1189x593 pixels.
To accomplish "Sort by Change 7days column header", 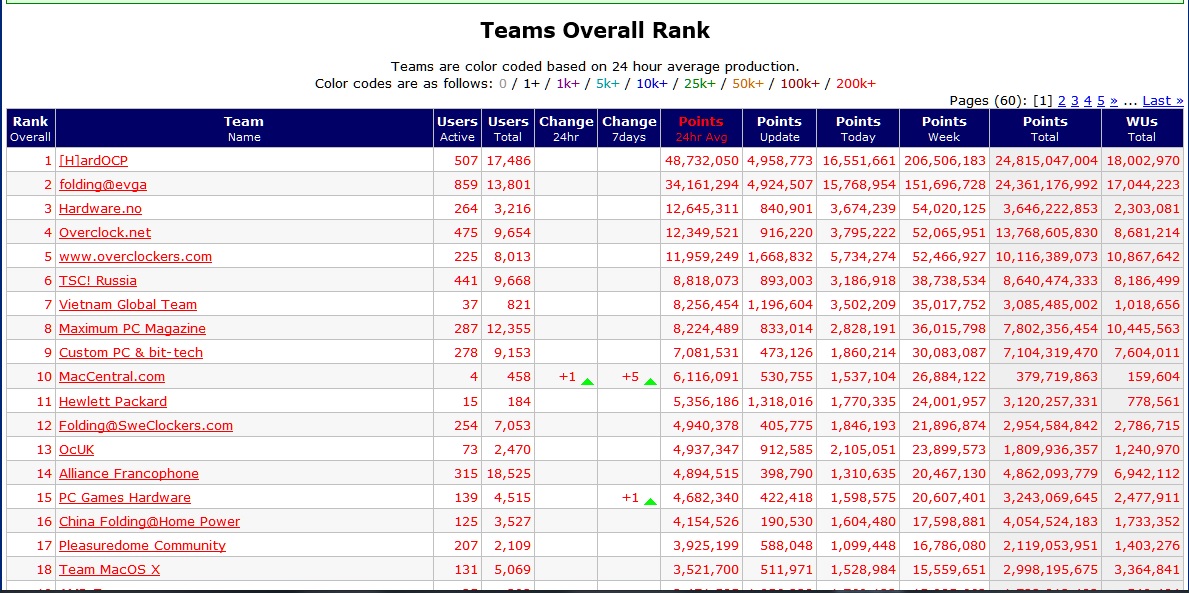I will click(x=629, y=128).
